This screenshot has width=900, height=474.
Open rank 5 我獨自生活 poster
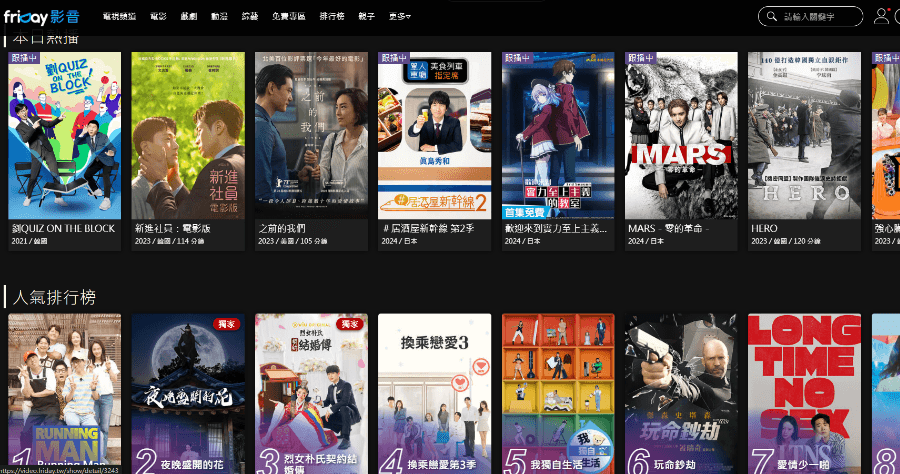click(558, 394)
